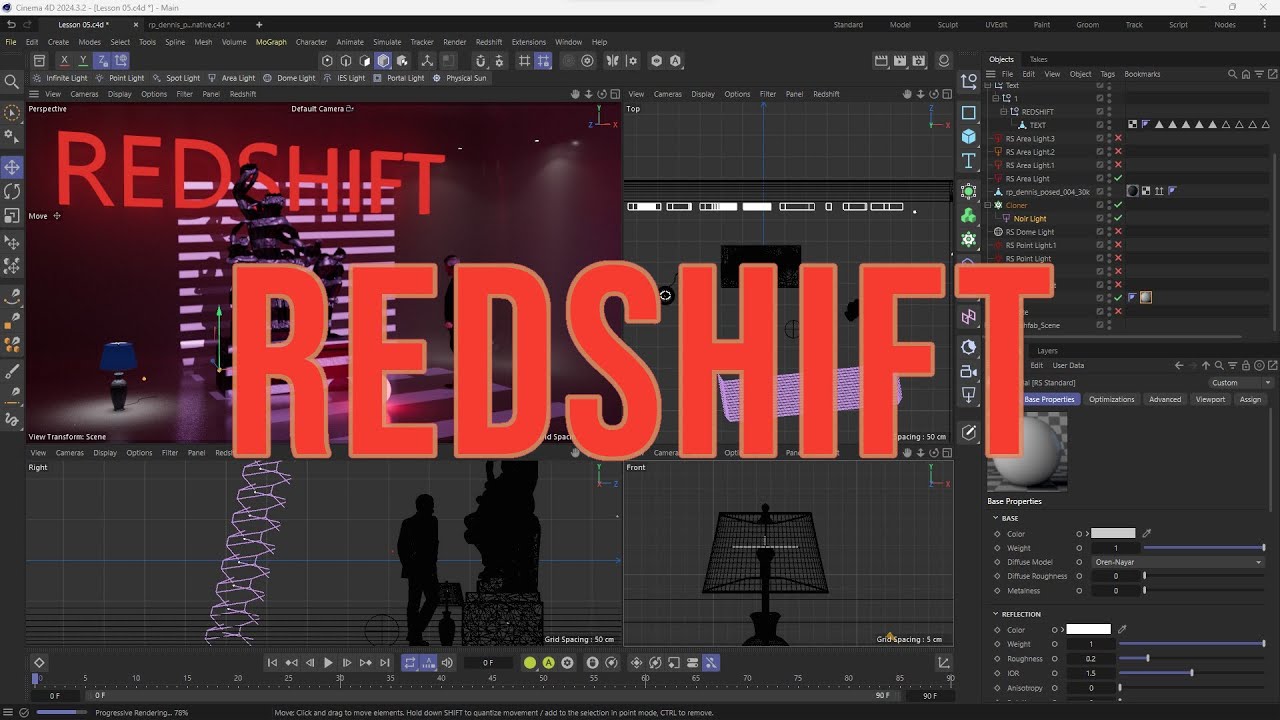The height and width of the screenshot is (720, 1280).
Task: Enable RS Area Light.3 red X
Action: click(x=1118, y=138)
